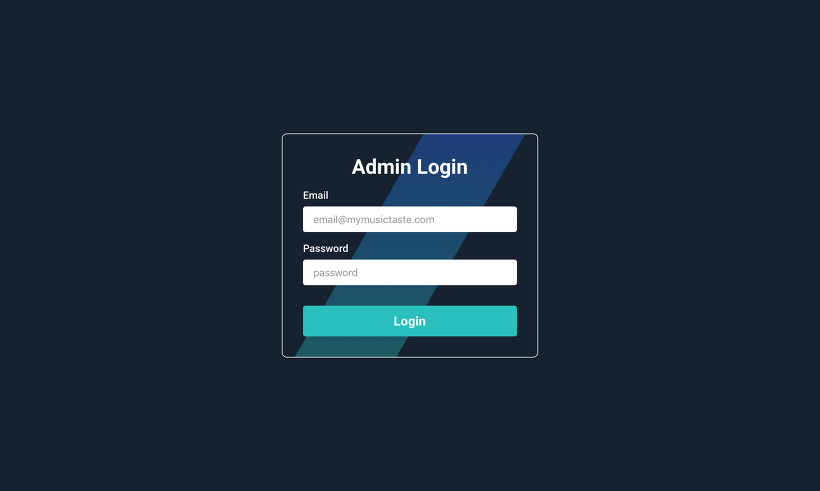Click the word 'Admin' in the title
Screen dimensions: 820x491
[381, 167]
